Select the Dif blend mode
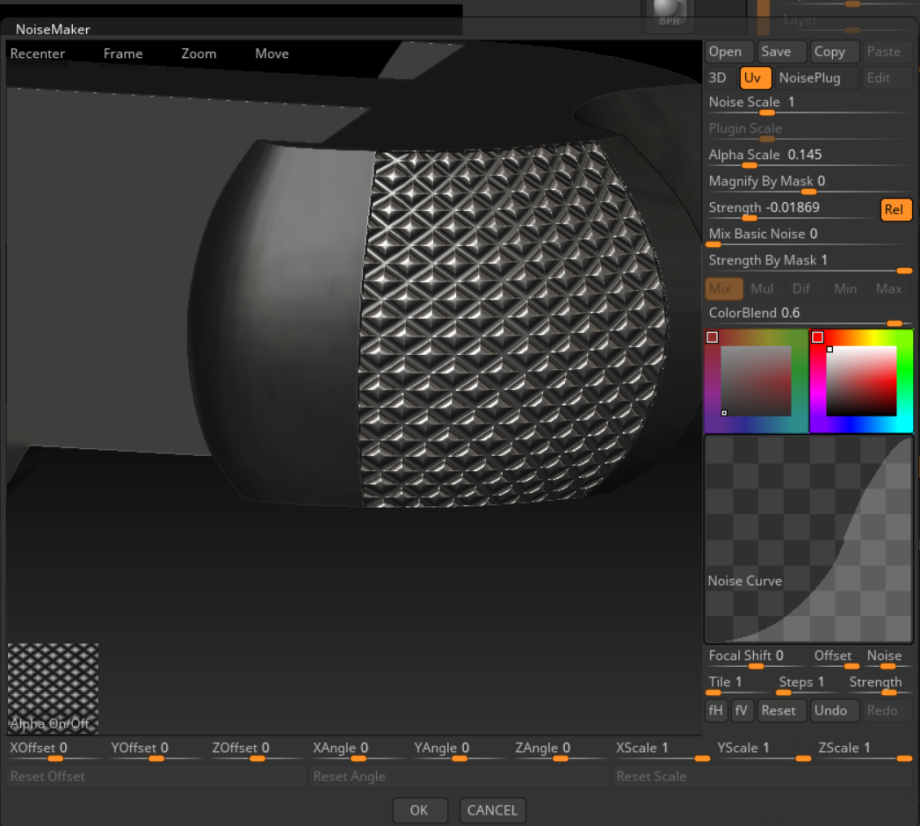 [801, 289]
